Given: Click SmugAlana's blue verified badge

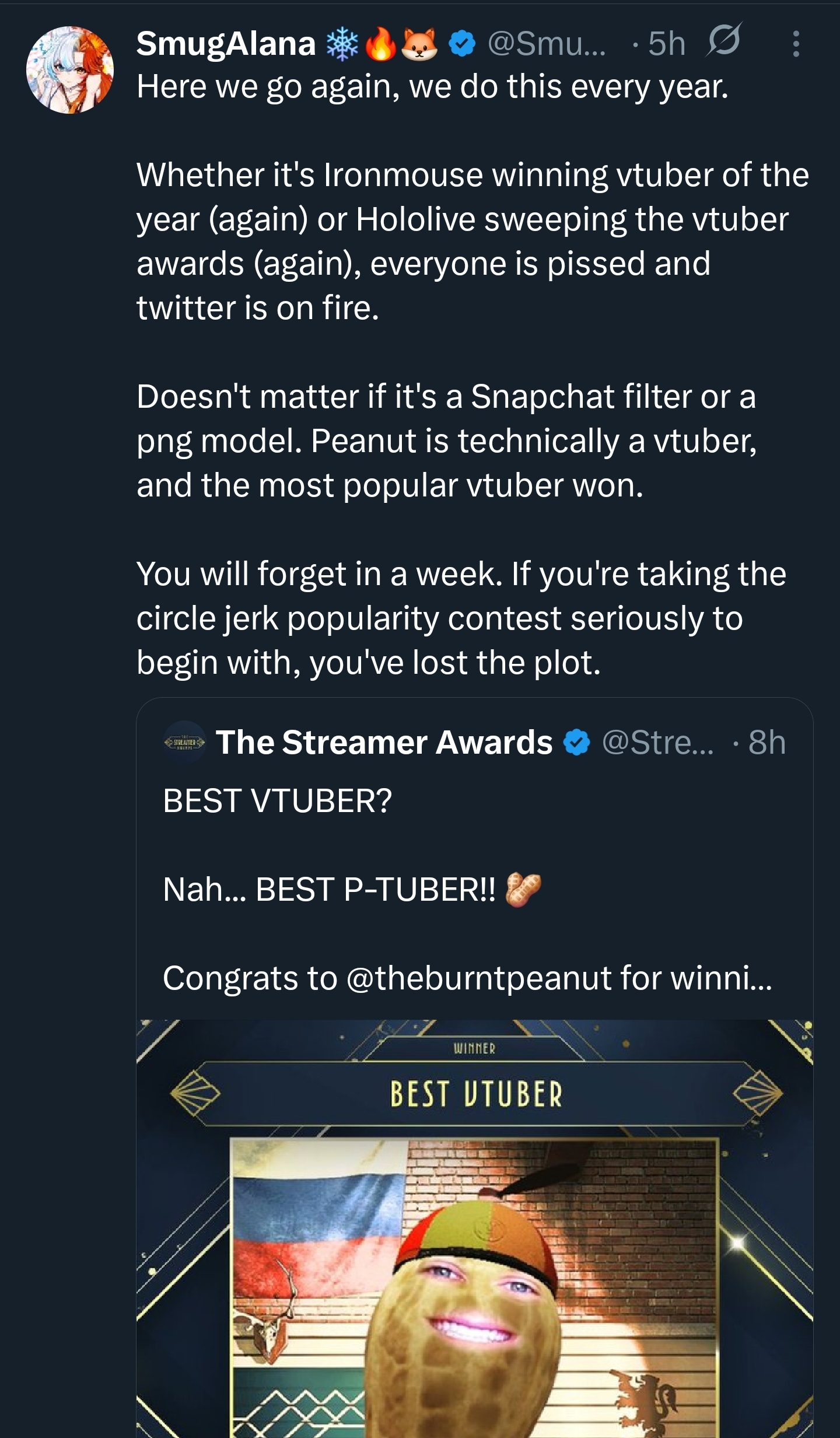Looking at the screenshot, I should point(462,44).
